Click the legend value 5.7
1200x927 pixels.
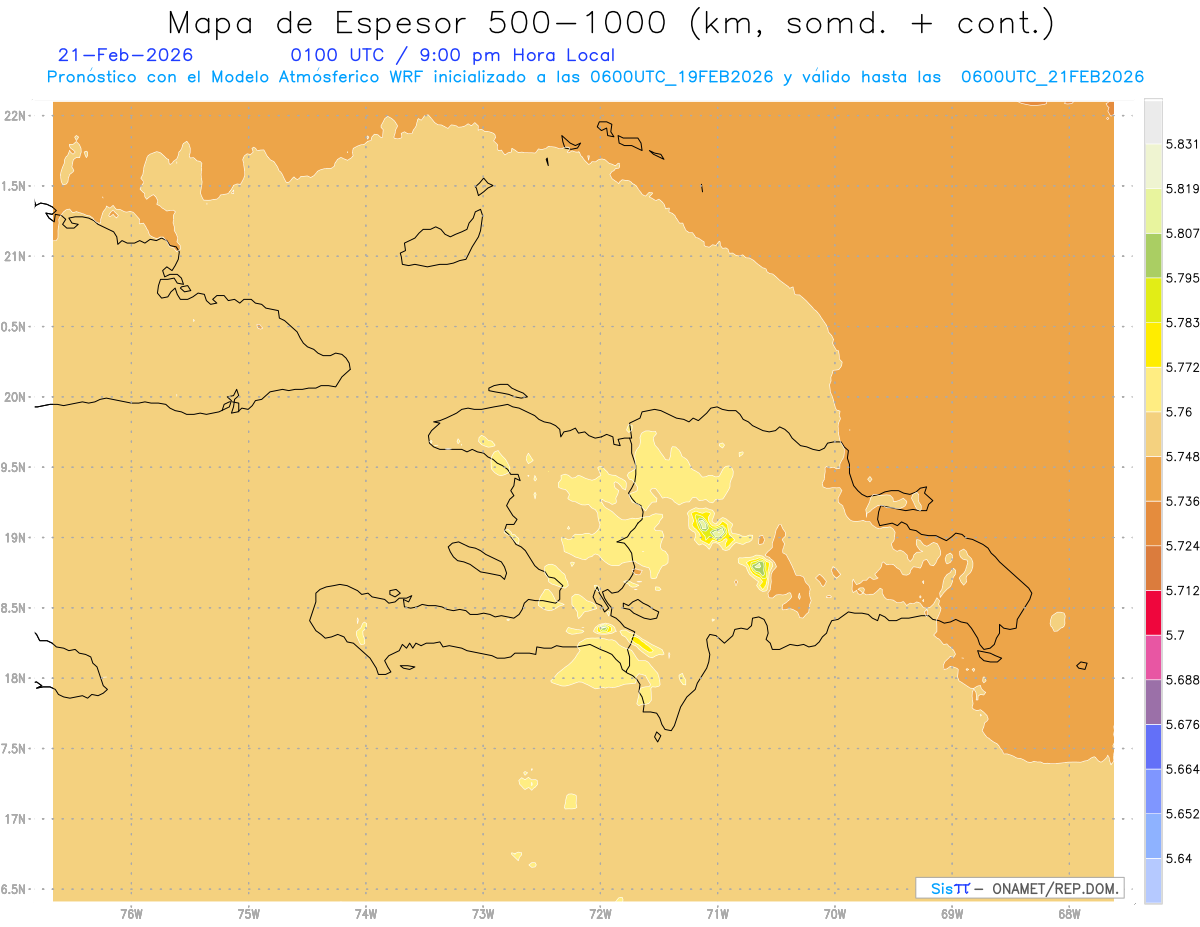point(1175,634)
